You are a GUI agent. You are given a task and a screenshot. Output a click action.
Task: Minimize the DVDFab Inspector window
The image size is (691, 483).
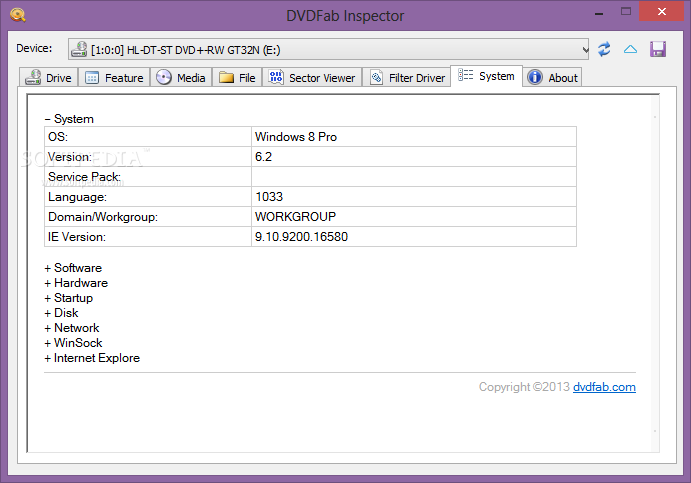[x=599, y=12]
